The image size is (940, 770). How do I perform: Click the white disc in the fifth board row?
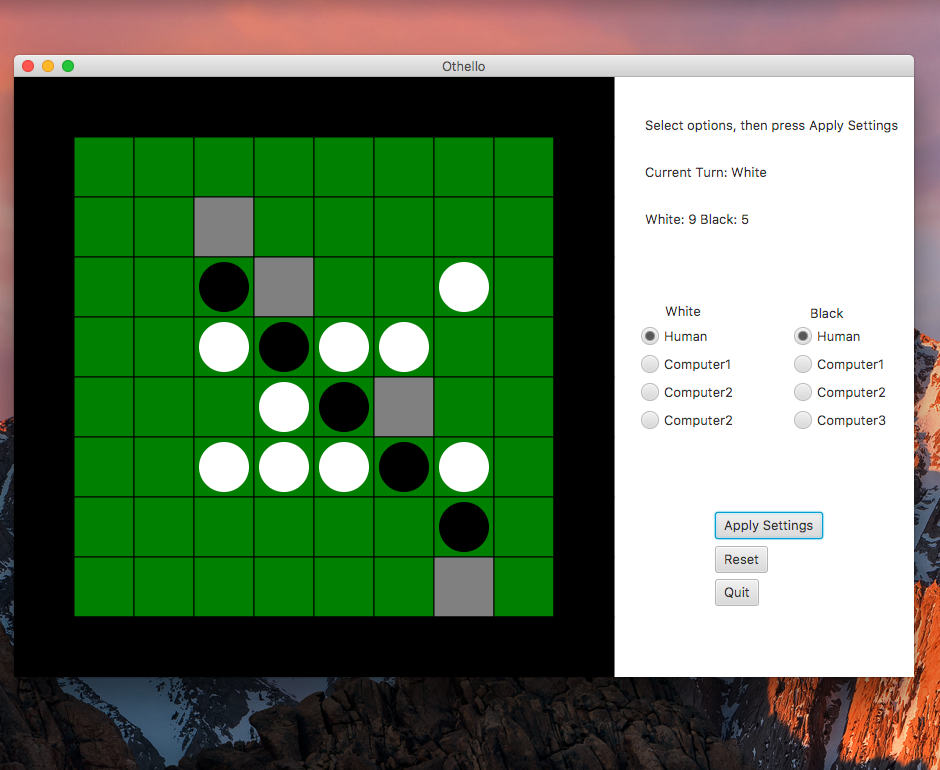pyautogui.click(x=284, y=407)
